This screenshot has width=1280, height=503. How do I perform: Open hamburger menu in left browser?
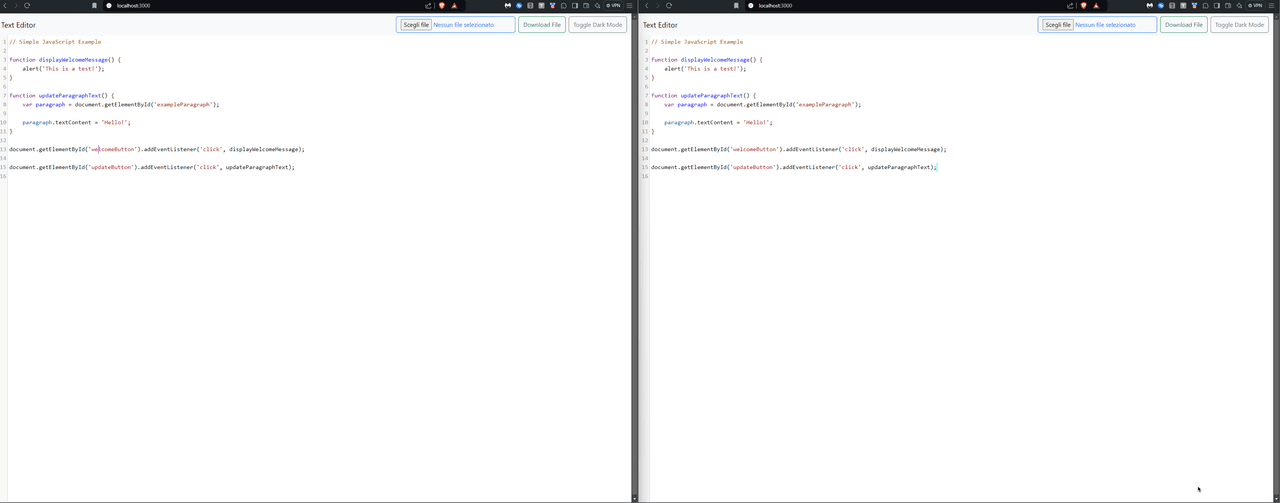point(629,5)
